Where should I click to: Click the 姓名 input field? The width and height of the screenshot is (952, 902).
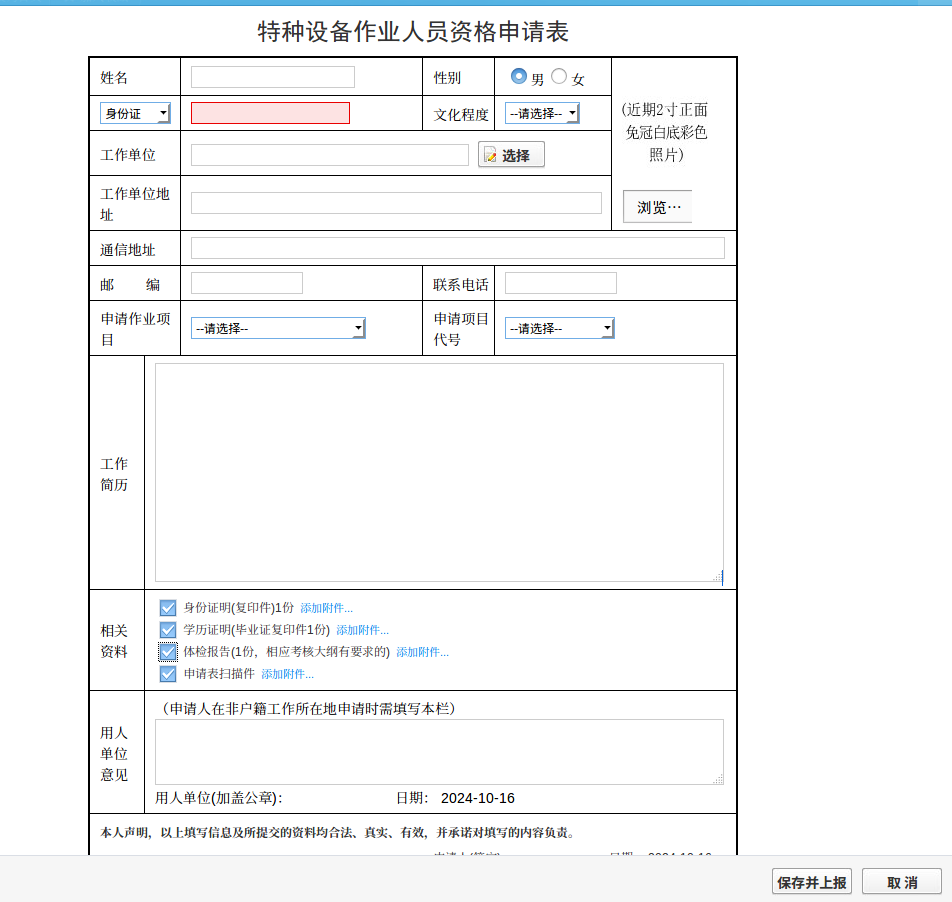click(272, 77)
